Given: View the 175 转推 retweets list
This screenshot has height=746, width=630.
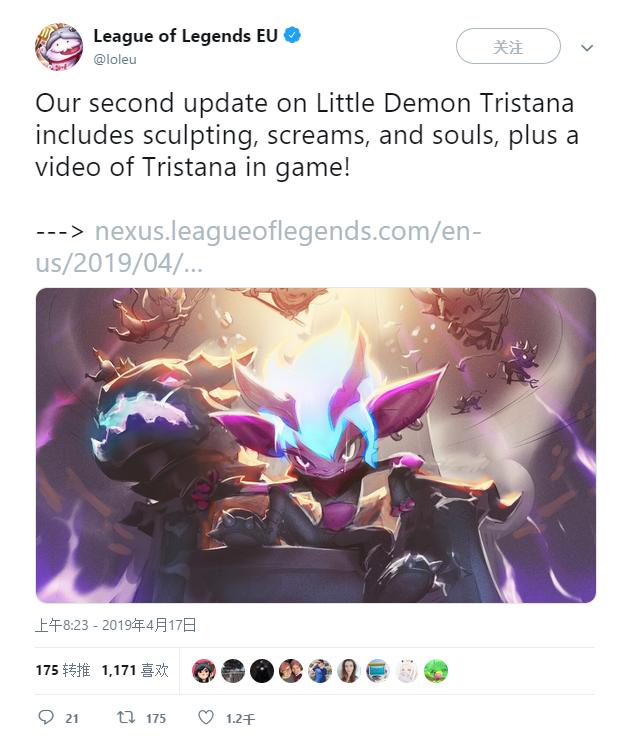Looking at the screenshot, I should (63, 670).
